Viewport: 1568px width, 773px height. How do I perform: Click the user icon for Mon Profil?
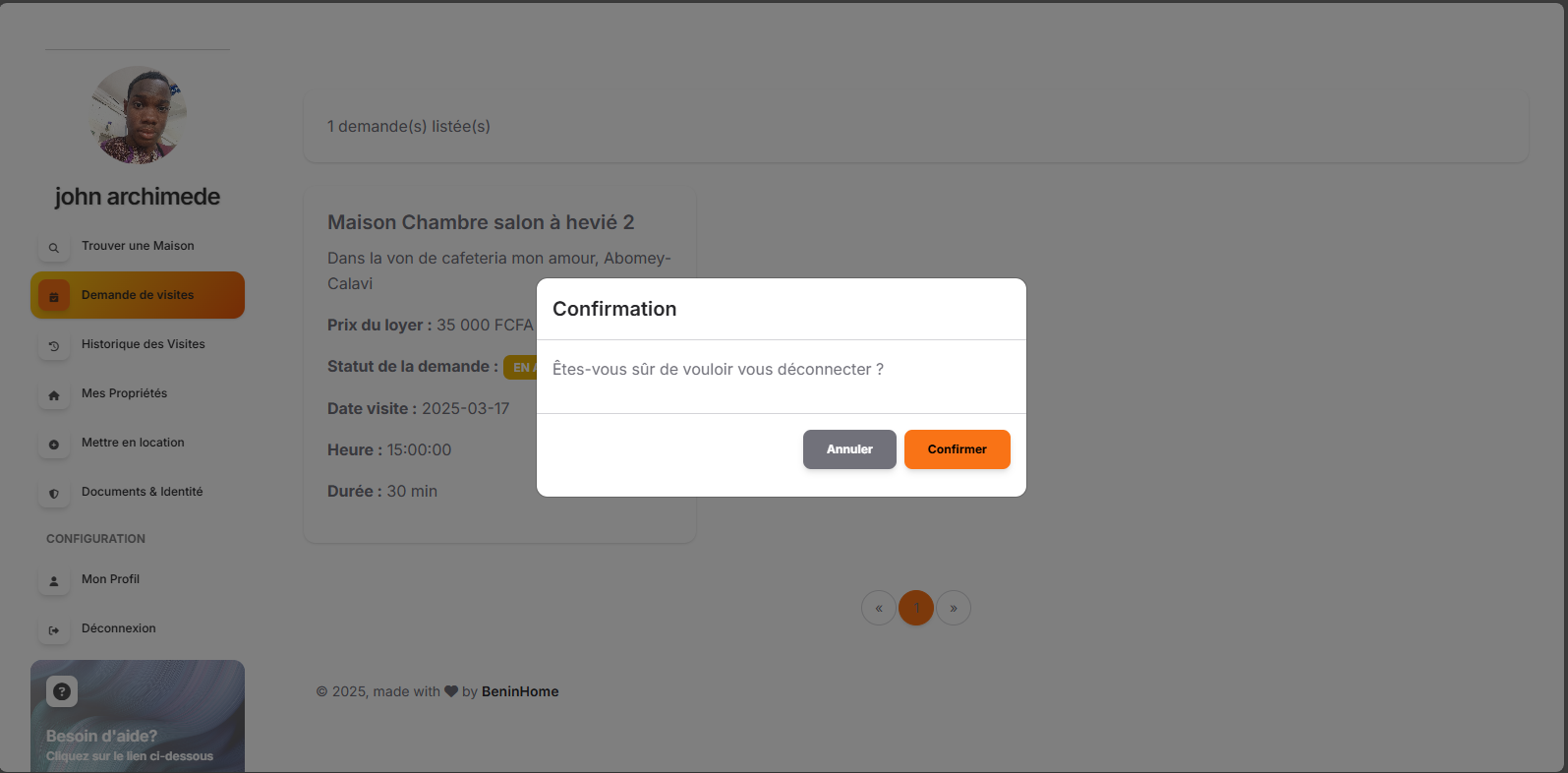pyautogui.click(x=54, y=581)
